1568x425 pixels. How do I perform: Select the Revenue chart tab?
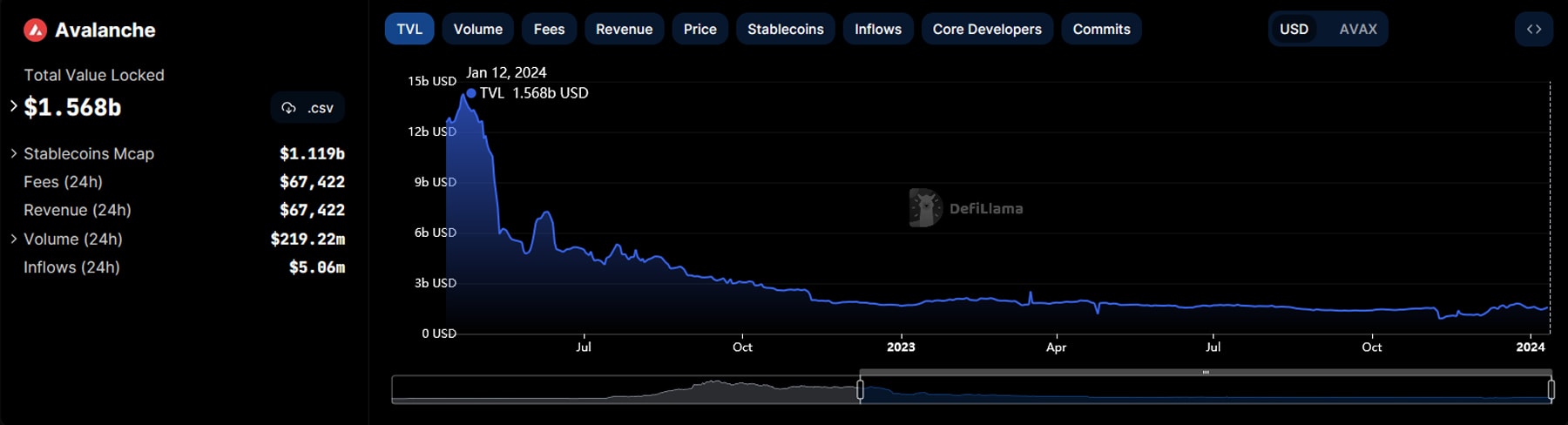[x=624, y=29]
